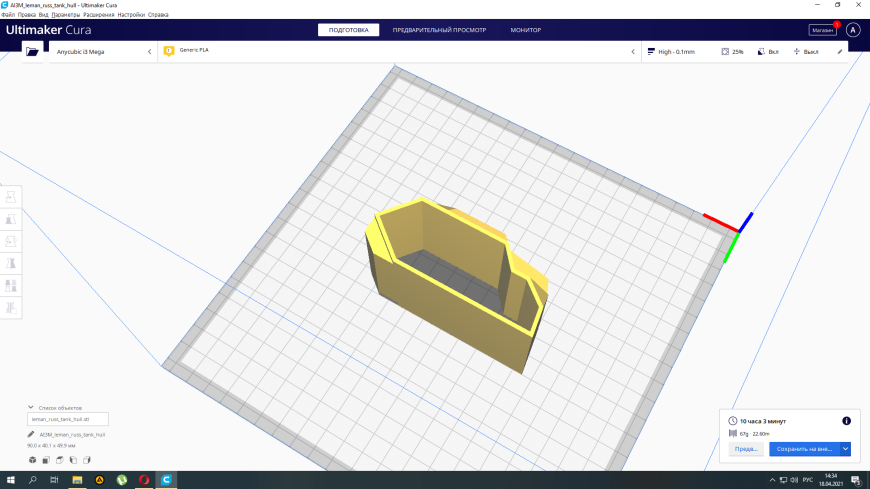Screen dimensions: 870x489
Task: Switch to ПРЕДВАРИТЕЛЬНЫЙ ПРОСМОТР tab
Action: point(439,30)
